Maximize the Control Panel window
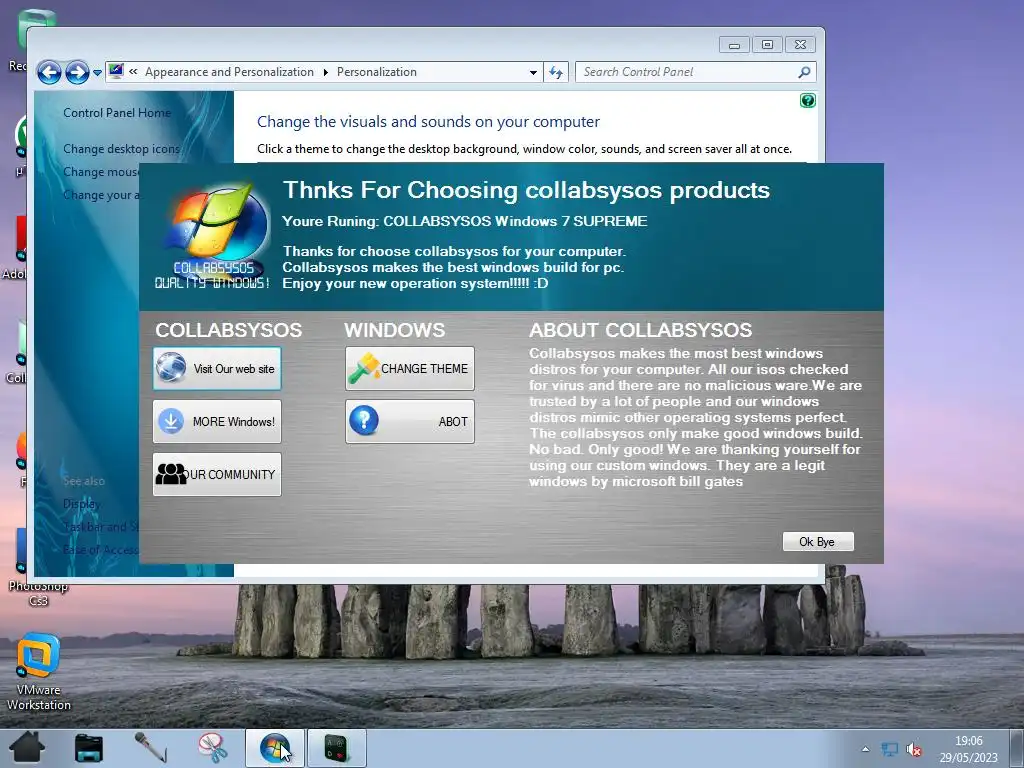Screen dimensions: 1024x768 (x=767, y=44)
